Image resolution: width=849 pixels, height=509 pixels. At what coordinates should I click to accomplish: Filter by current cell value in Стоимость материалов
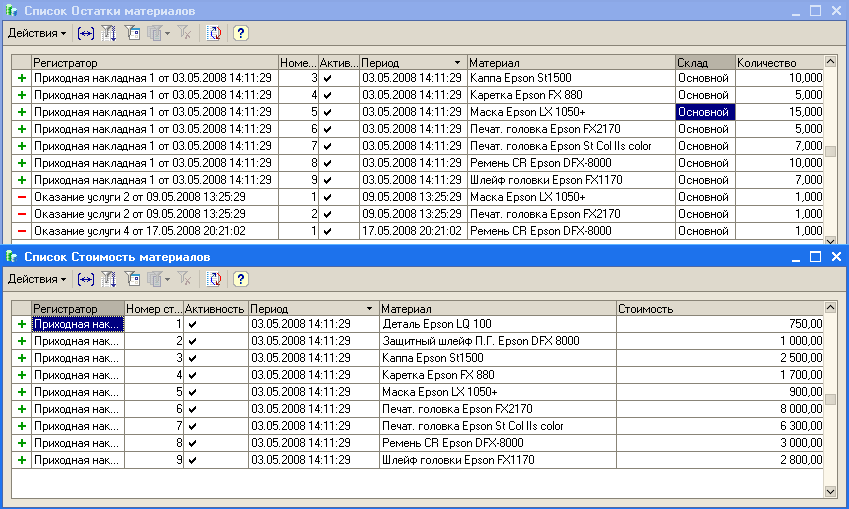point(132,279)
